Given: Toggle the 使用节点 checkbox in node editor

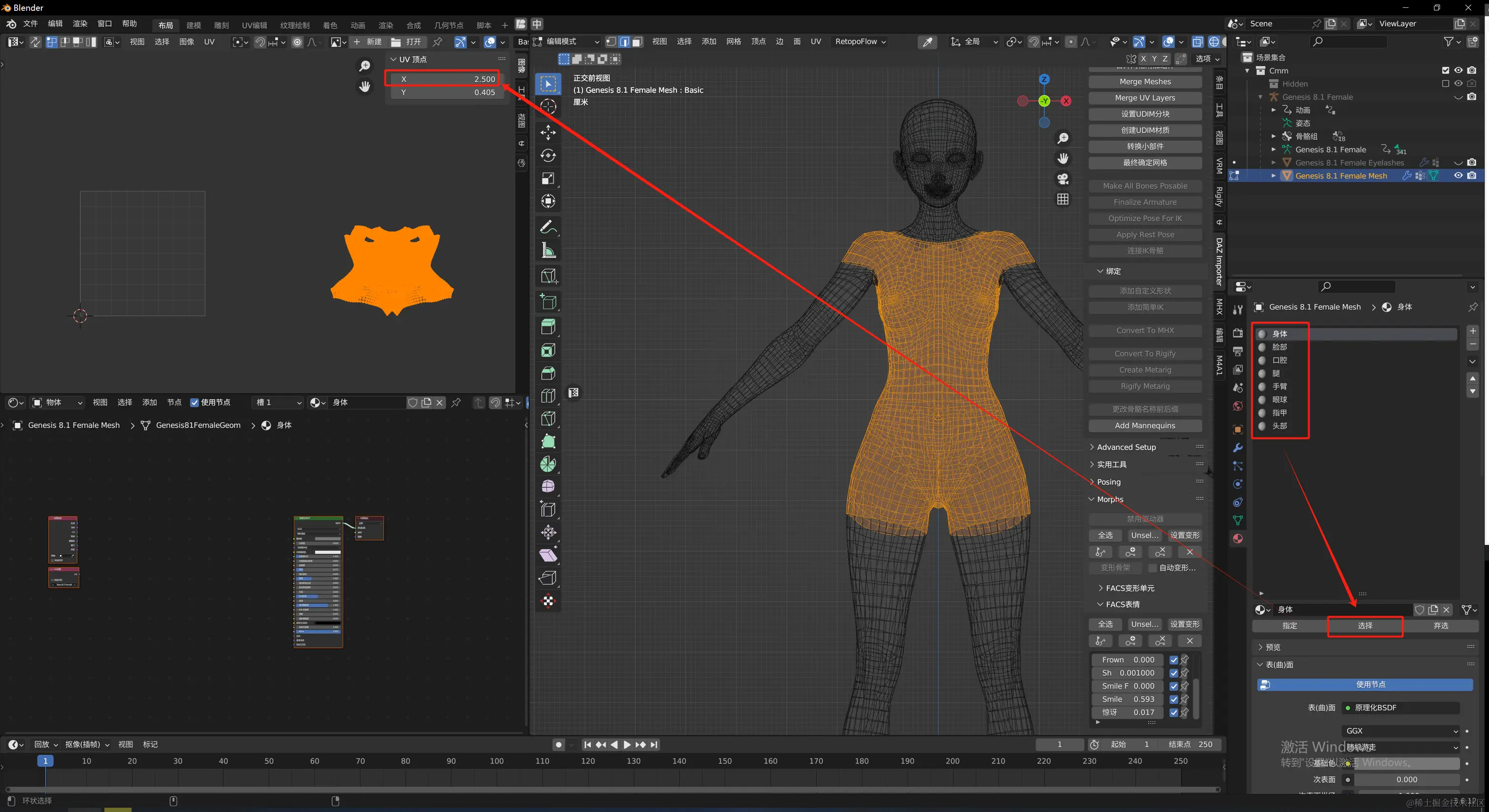Looking at the screenshot, I should 195,403.
